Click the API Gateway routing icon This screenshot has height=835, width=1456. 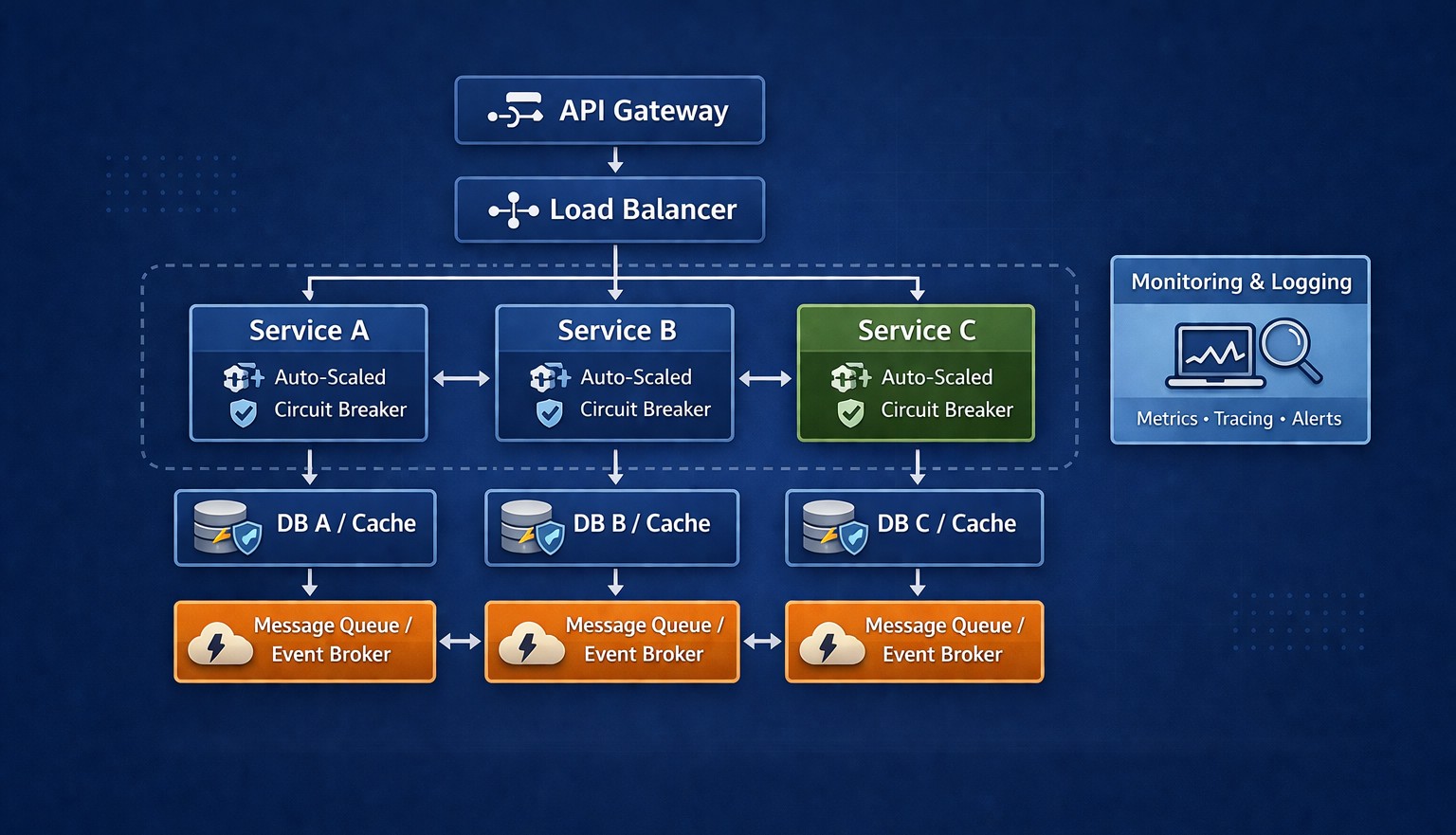tap(516, 110)
